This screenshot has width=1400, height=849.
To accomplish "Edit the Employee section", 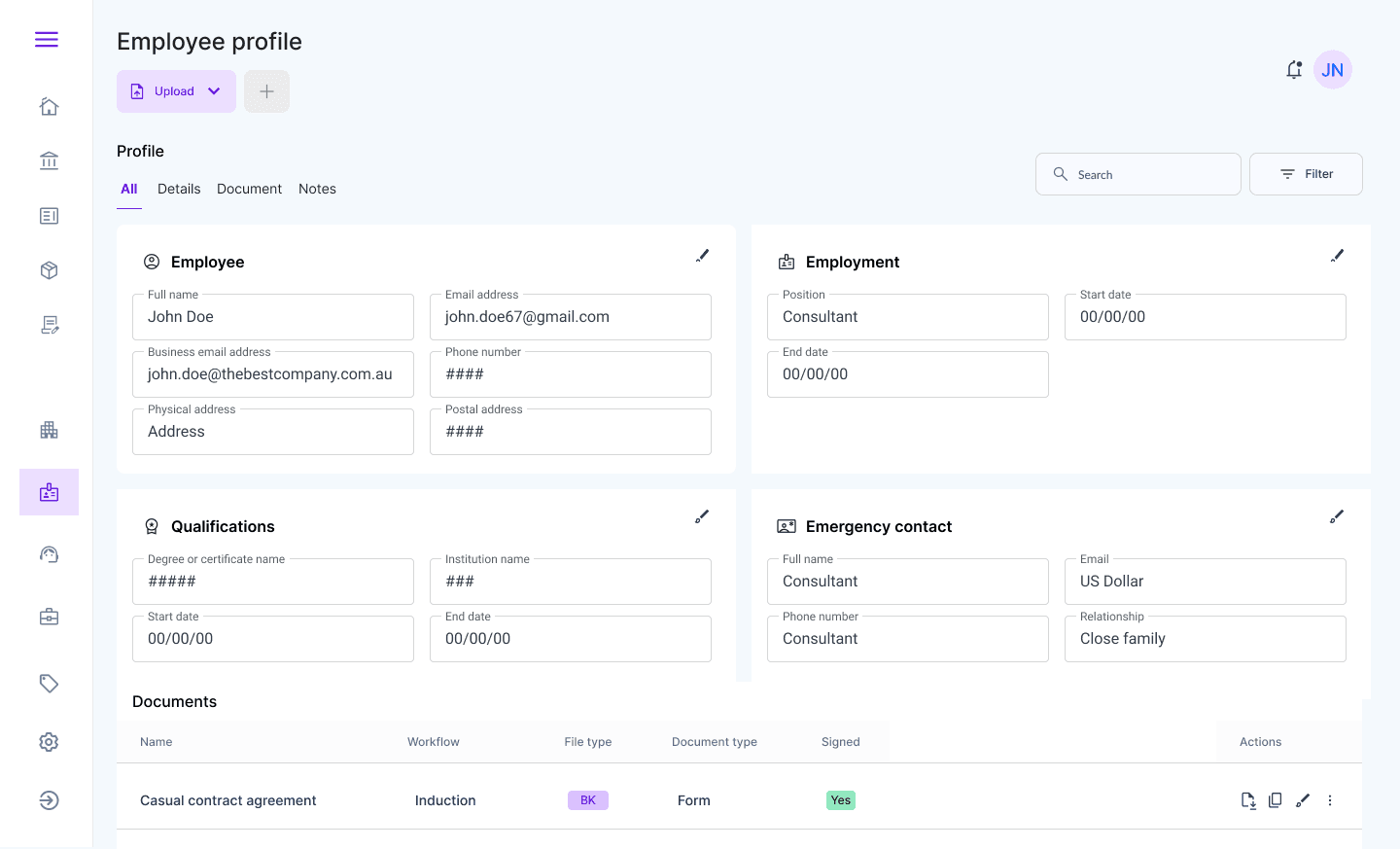I will coord(703,256).
